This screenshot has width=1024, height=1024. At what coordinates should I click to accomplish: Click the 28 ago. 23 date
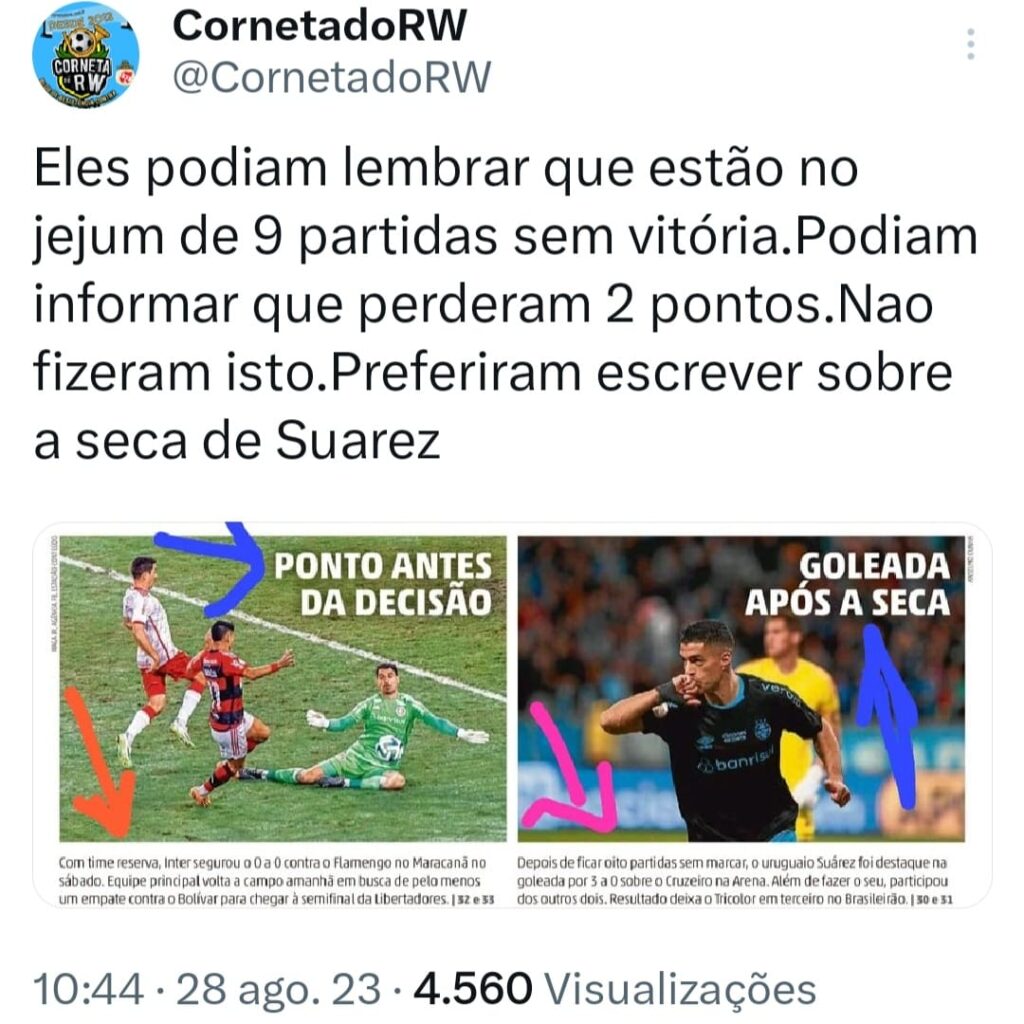tap(278, 989)
